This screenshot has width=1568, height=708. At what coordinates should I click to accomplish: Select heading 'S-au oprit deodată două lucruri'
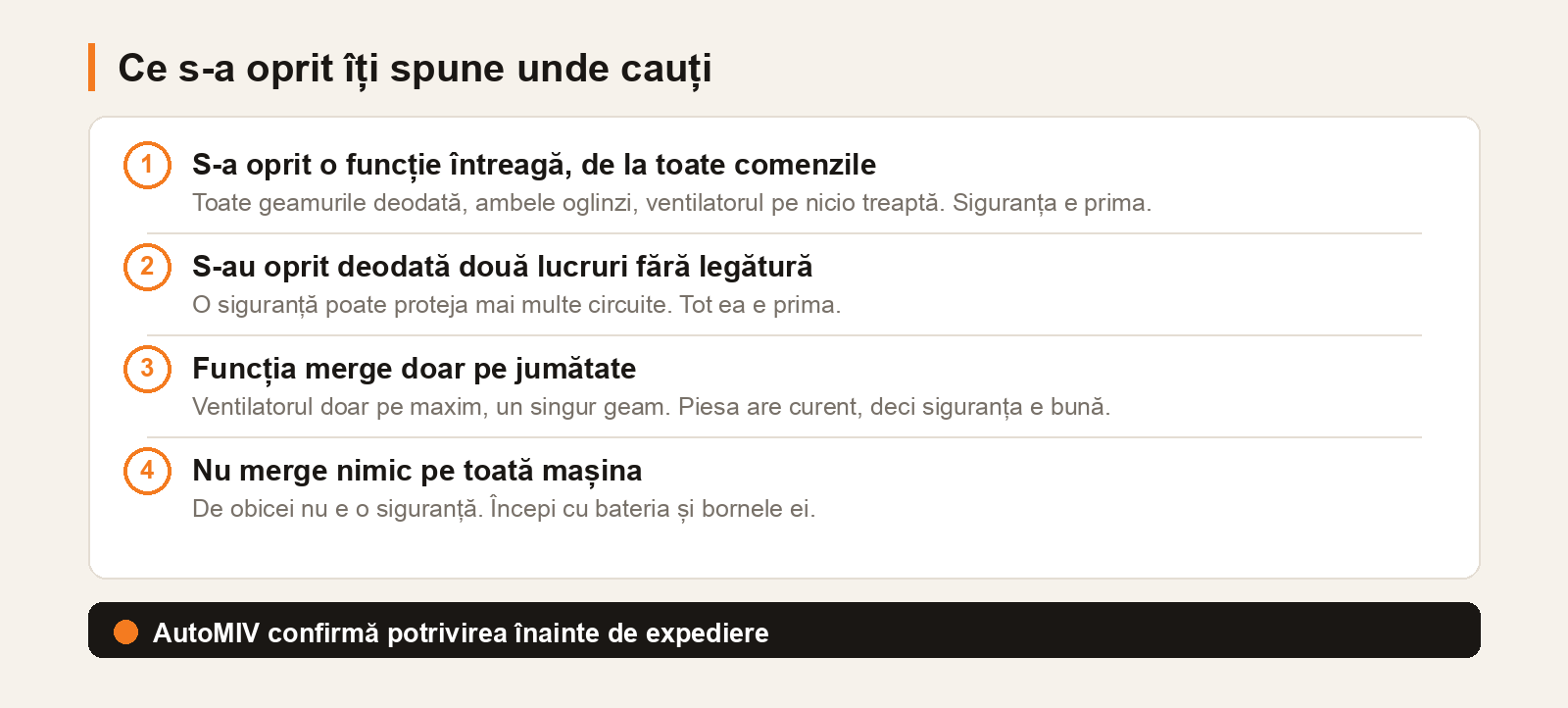click(x=502, y=267)
